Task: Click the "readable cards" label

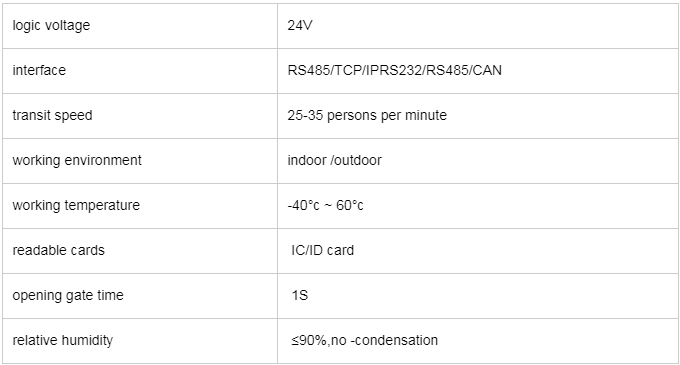Action: (59, 250)
